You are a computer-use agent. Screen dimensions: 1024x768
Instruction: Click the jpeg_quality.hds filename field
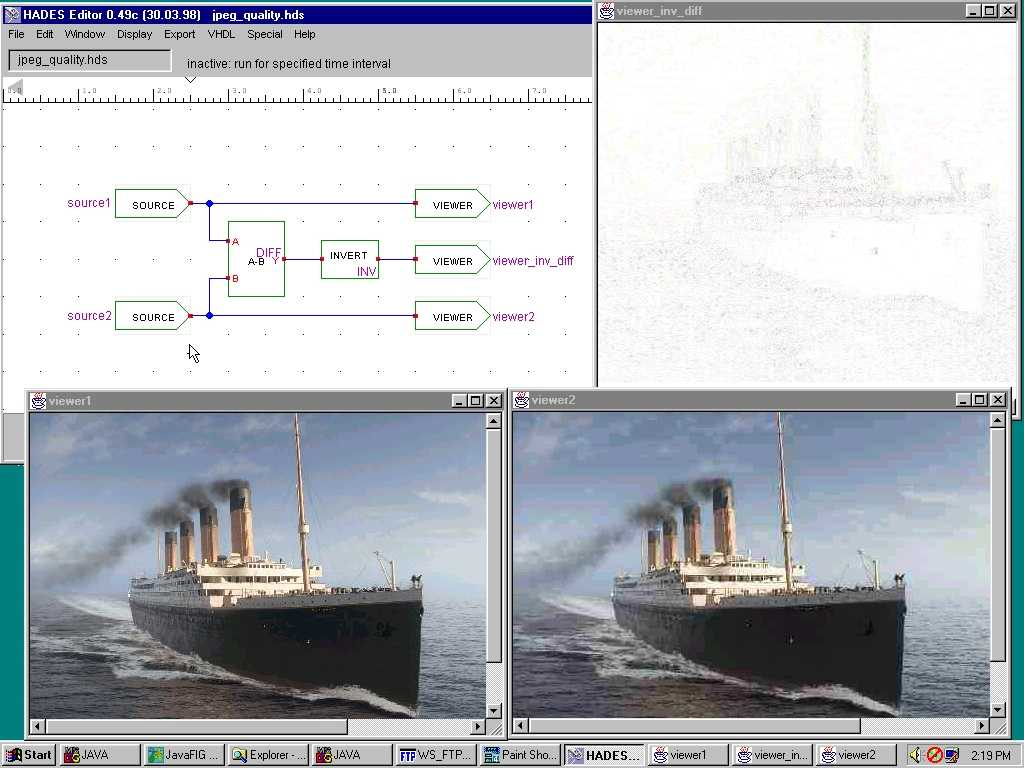coord(90,60)
